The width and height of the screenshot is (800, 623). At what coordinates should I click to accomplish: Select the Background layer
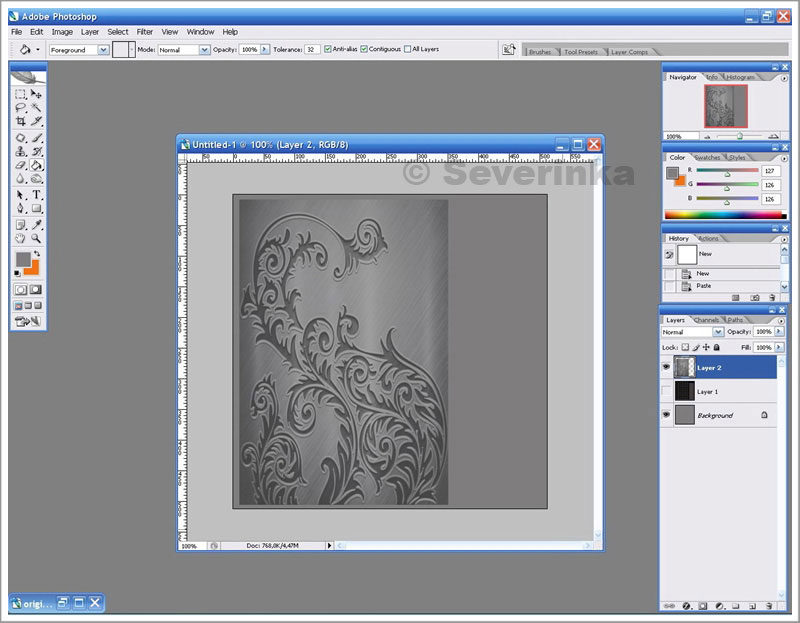714,415
